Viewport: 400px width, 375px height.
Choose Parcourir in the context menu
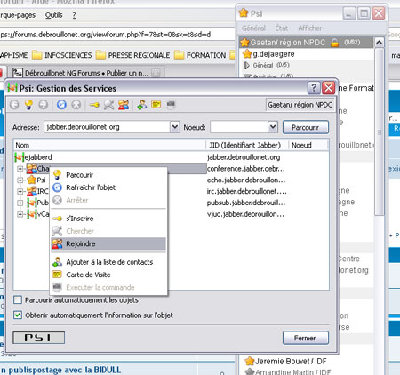(108, 175)
